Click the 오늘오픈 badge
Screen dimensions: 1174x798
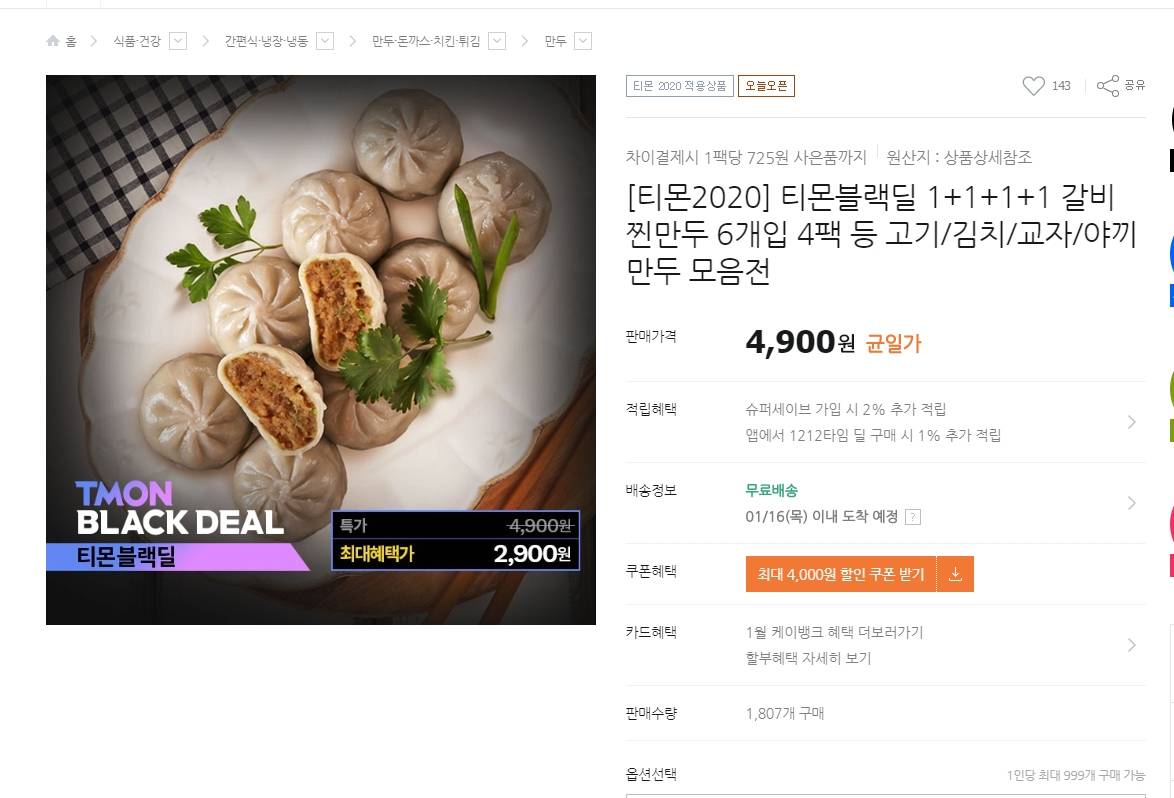766,86
